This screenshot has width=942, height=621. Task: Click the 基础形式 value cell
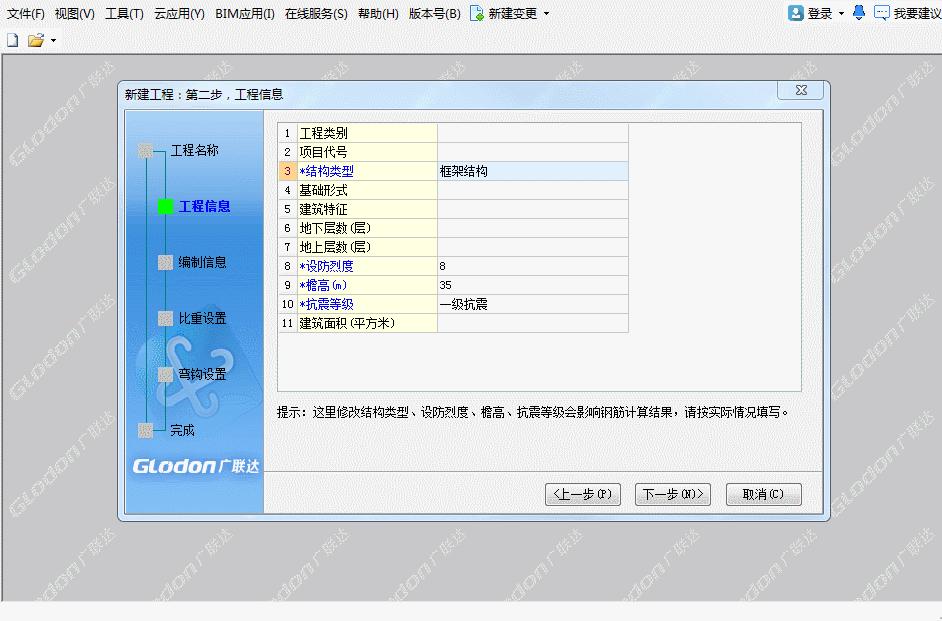point(533,190)
